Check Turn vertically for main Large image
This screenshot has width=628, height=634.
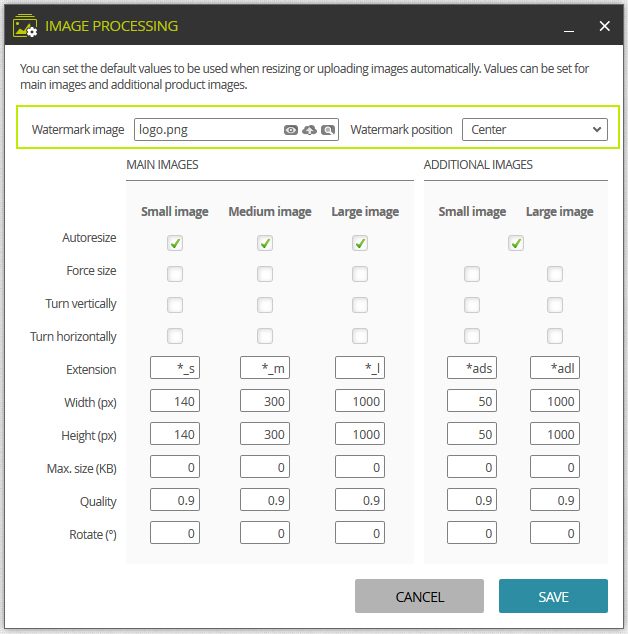pyautogui.click(x=360, y=305)
